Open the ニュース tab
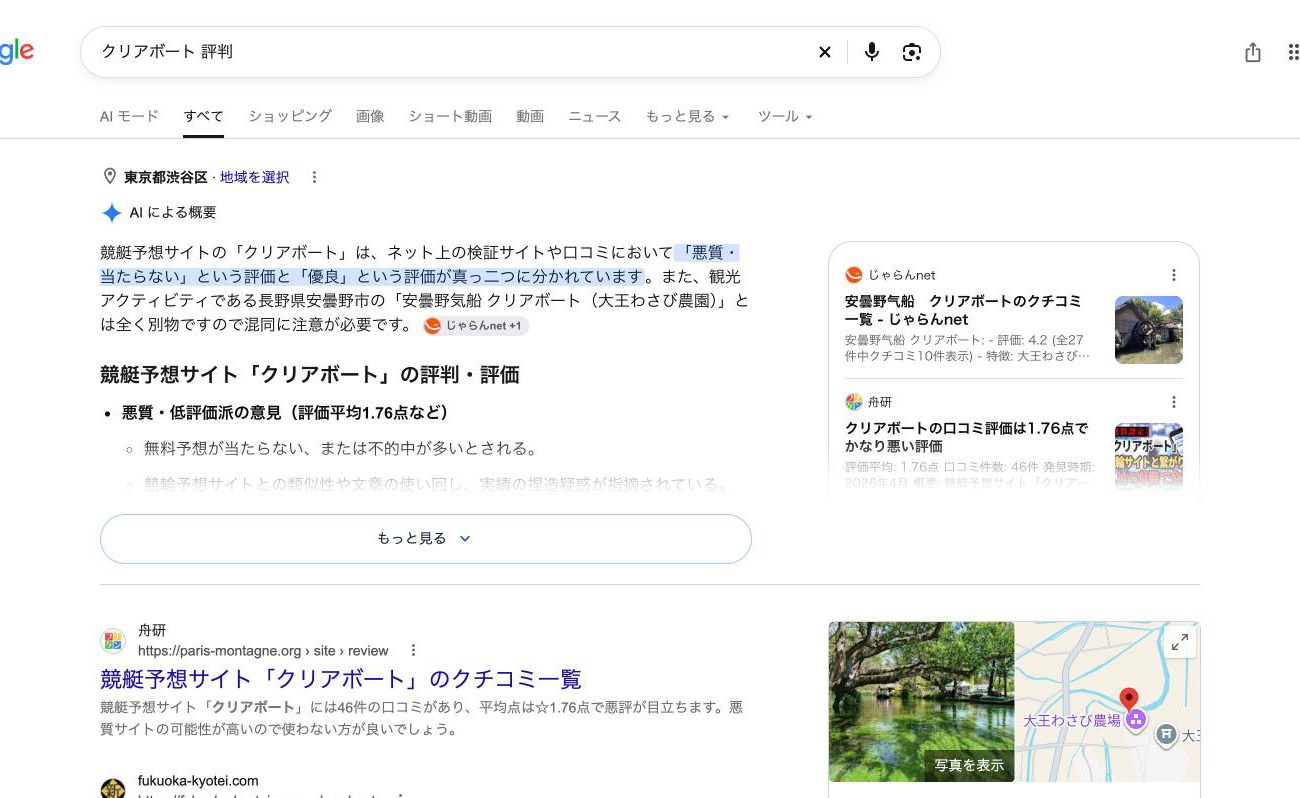Screen dimensions: 1300x798 595,117
